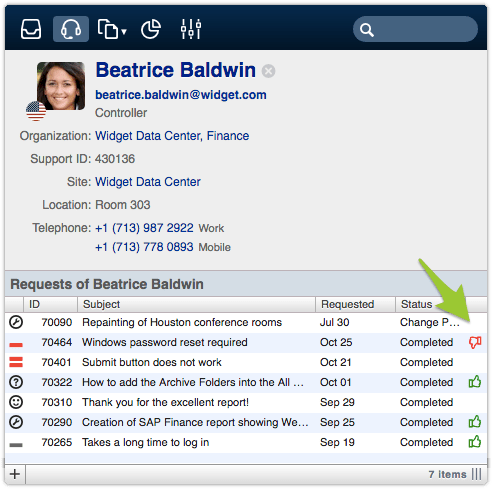Open request Creation of SAP Finance report

(195, 422)
